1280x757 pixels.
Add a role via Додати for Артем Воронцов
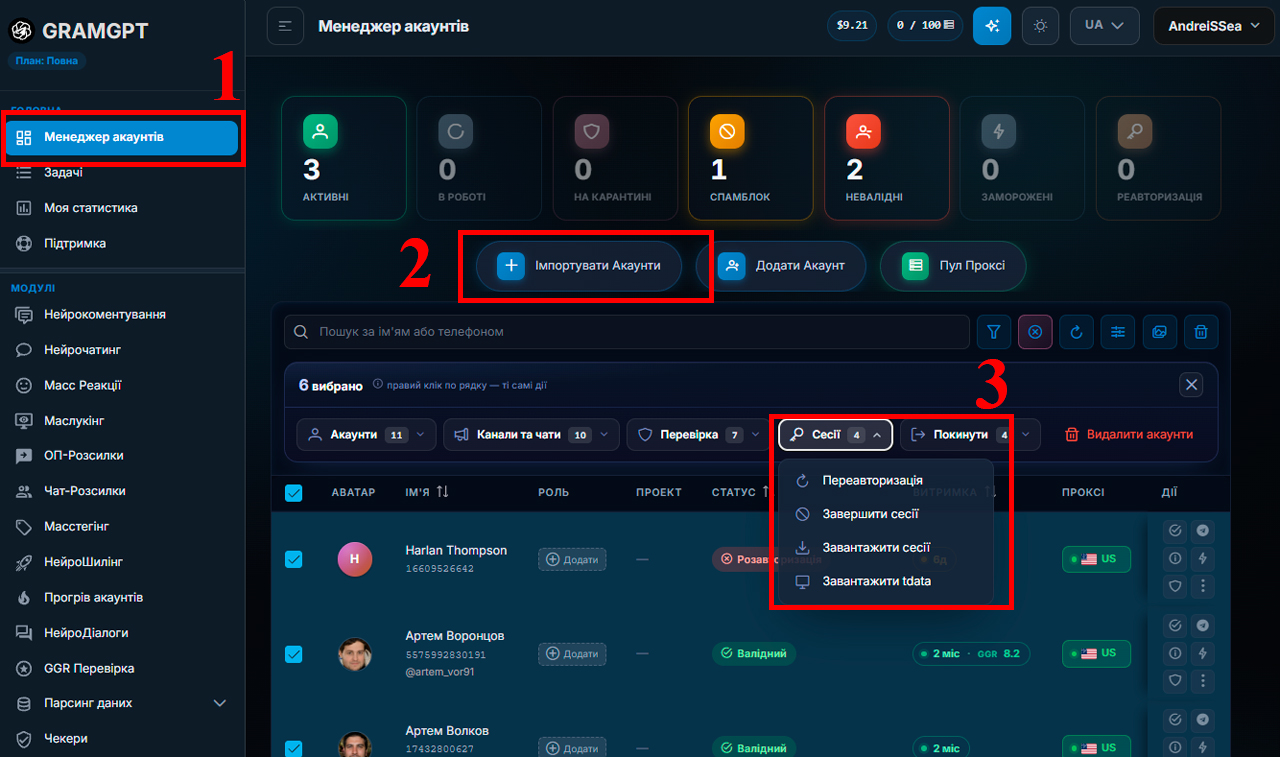point(572,654)
